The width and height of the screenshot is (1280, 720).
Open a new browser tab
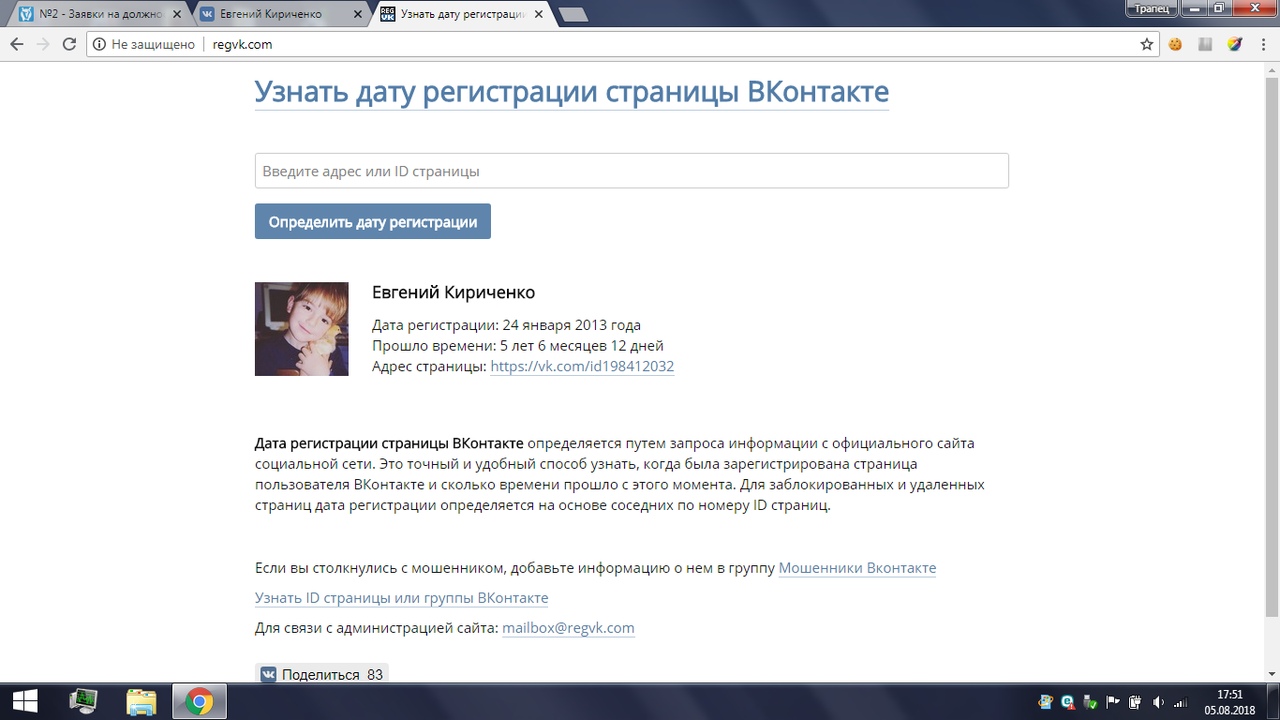(574, 15)
